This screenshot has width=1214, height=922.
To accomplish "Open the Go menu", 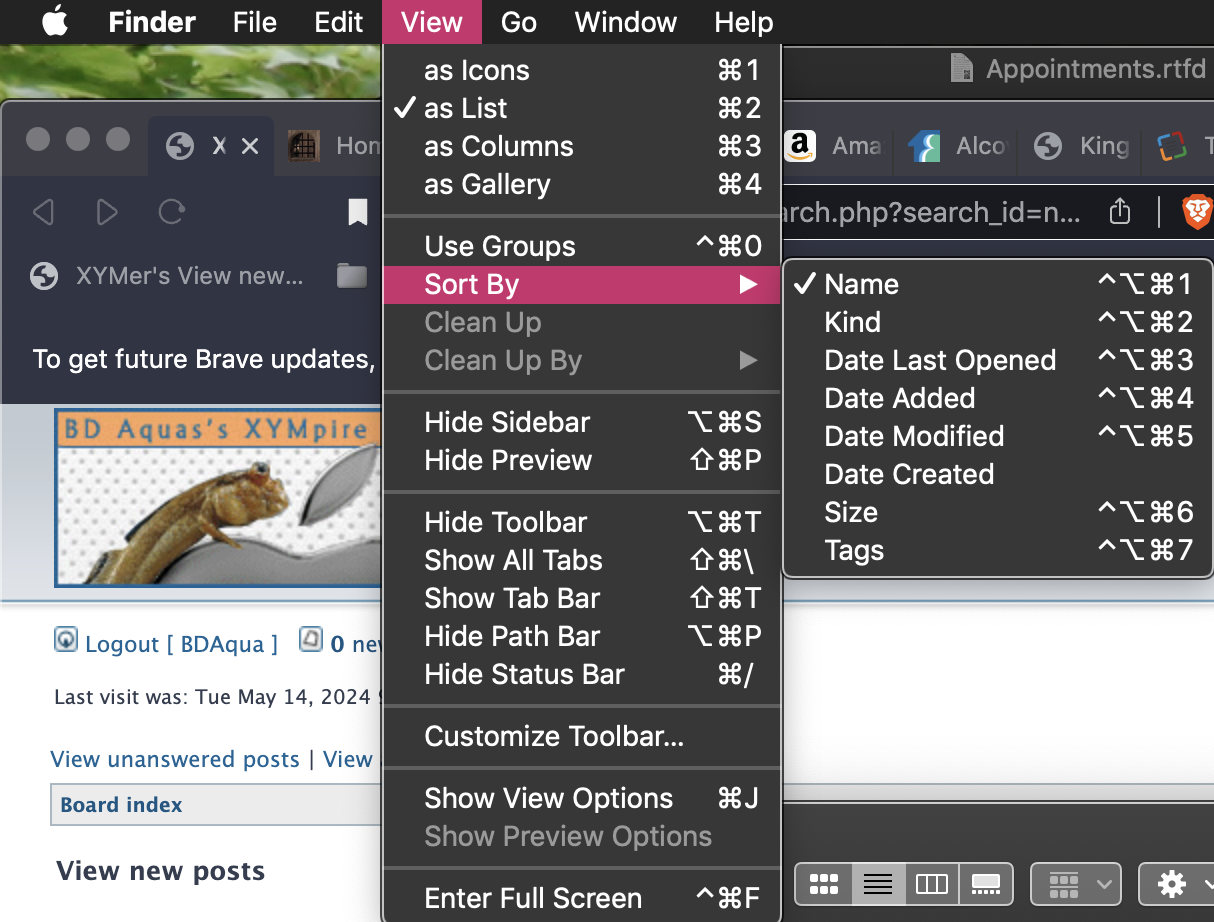I will 518,22.
